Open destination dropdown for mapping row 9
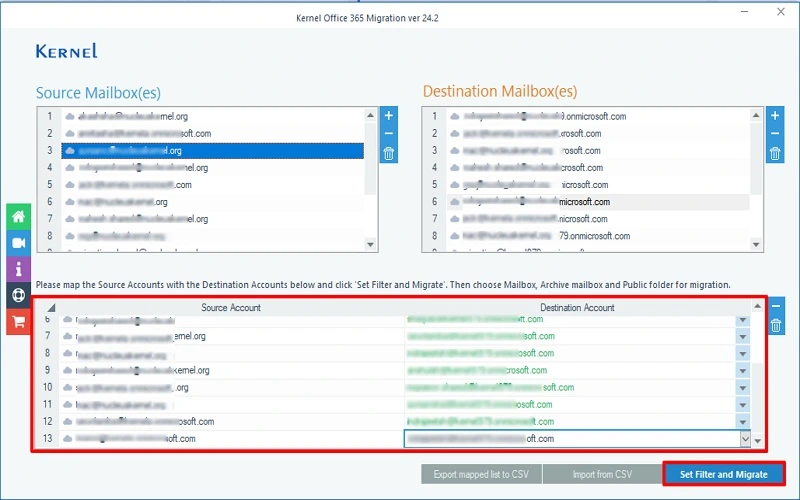The image size is (800, 500). [x=743, y=371]
